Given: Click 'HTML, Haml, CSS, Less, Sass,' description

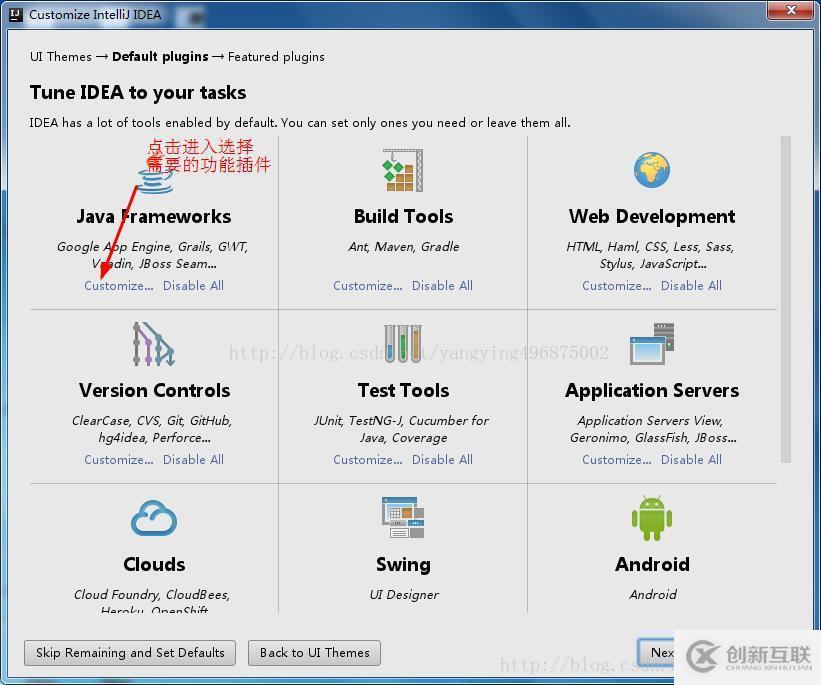Looking at the screenshot, I should [650, 247].
